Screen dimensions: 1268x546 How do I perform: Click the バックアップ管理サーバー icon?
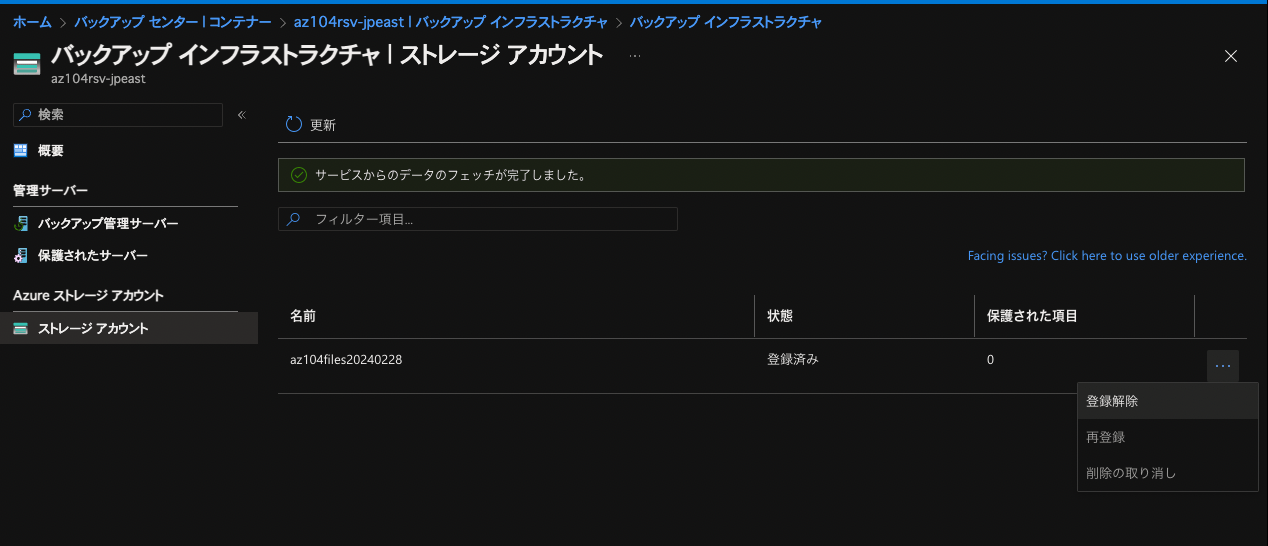pyautogui.click(x=21, y=223)
